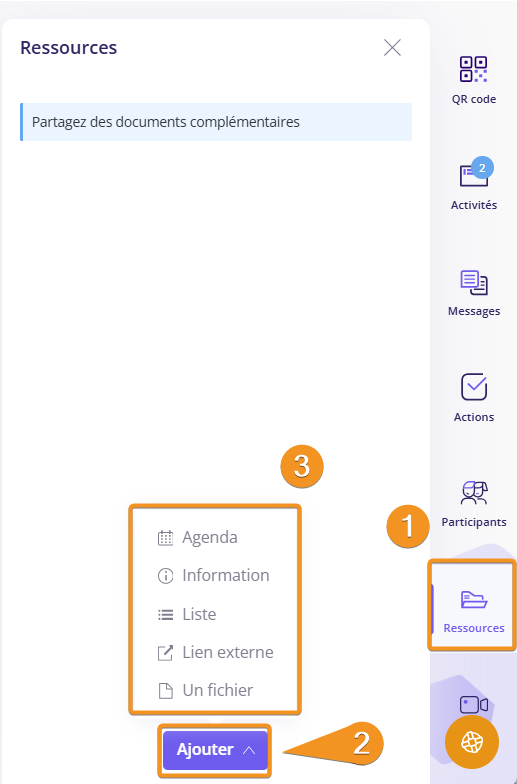This screenshot has width=517, height=784.
Task: Open the Actions checkmark icon
Action: click(474, 386)
